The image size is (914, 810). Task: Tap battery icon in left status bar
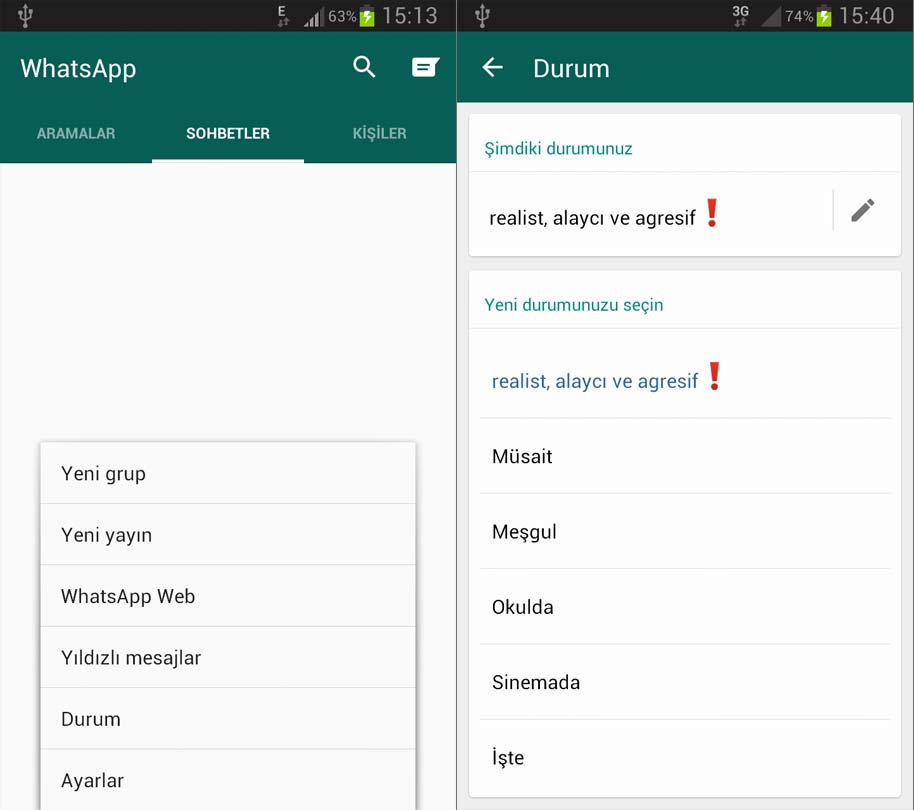[x=368, y=16]
